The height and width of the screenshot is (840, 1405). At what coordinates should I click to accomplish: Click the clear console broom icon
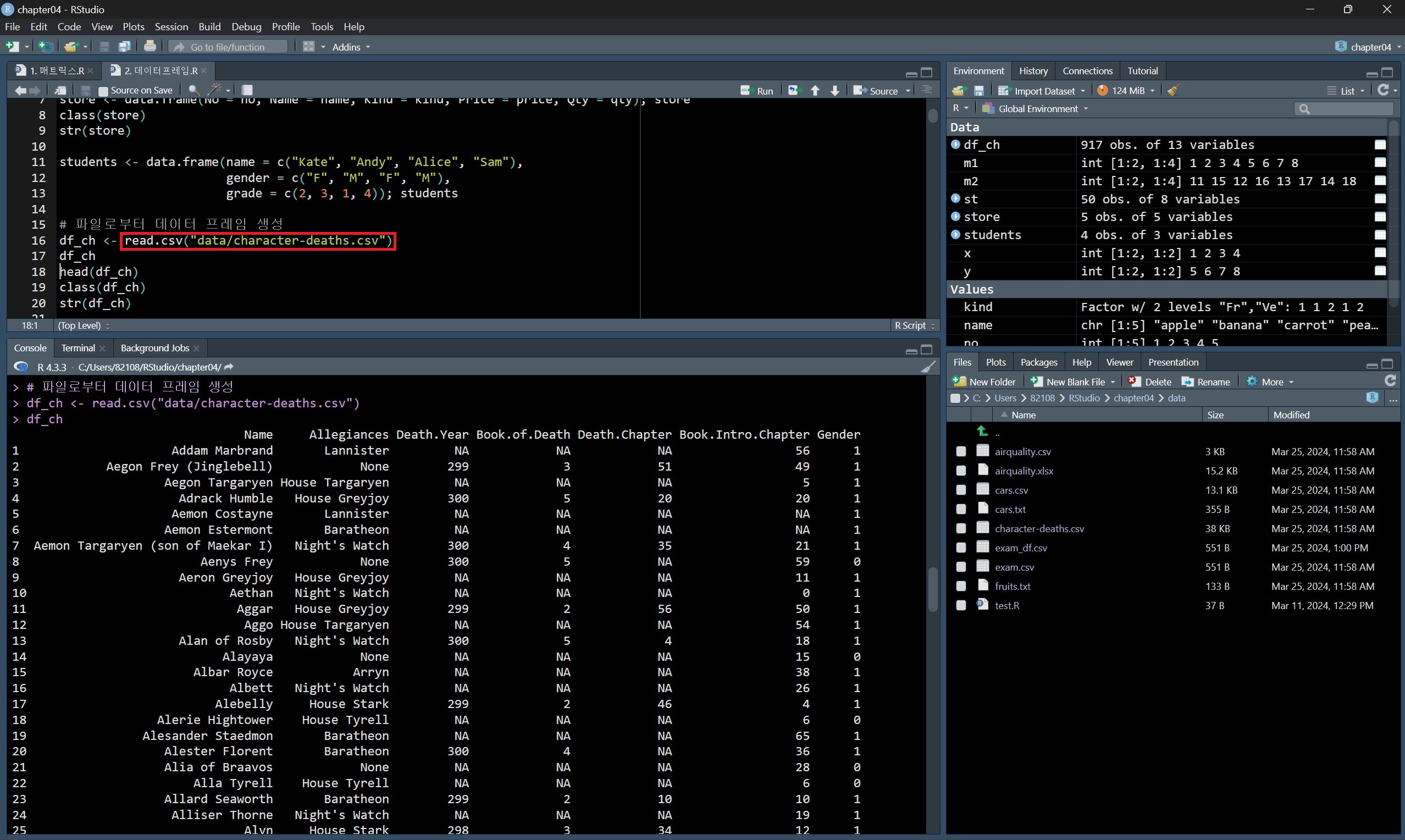(x=927, y=367)
